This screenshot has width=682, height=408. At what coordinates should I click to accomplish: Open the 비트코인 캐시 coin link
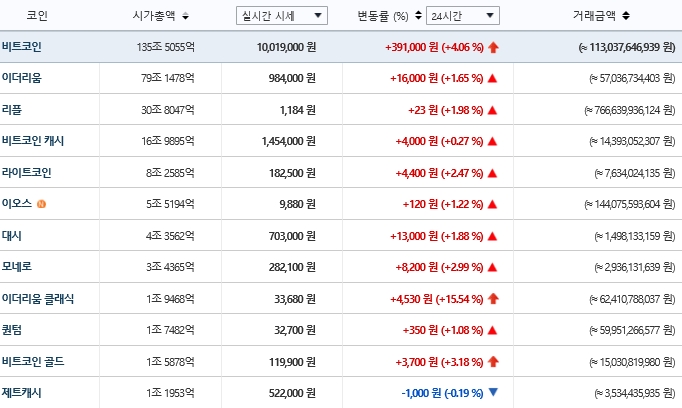[x=33, y=141]
